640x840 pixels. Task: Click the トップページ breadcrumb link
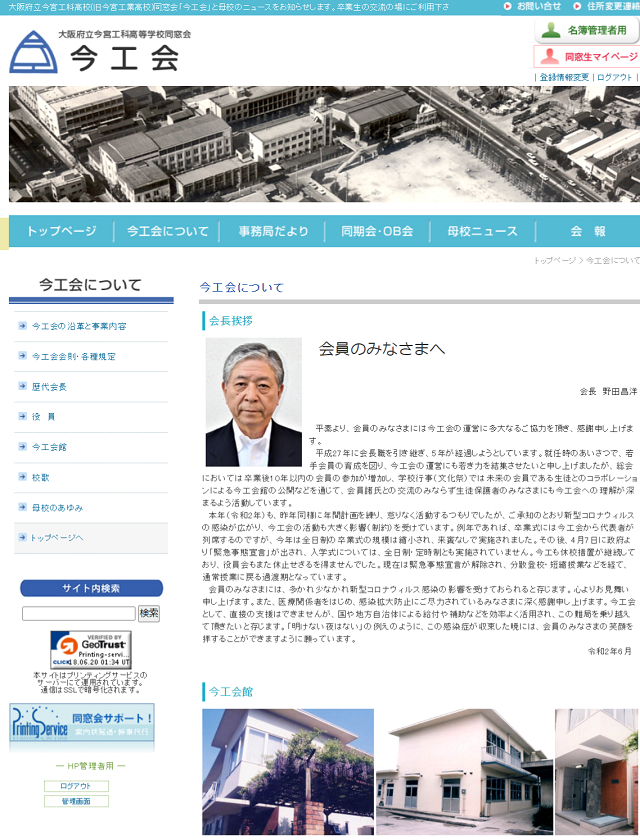point(554,260)
